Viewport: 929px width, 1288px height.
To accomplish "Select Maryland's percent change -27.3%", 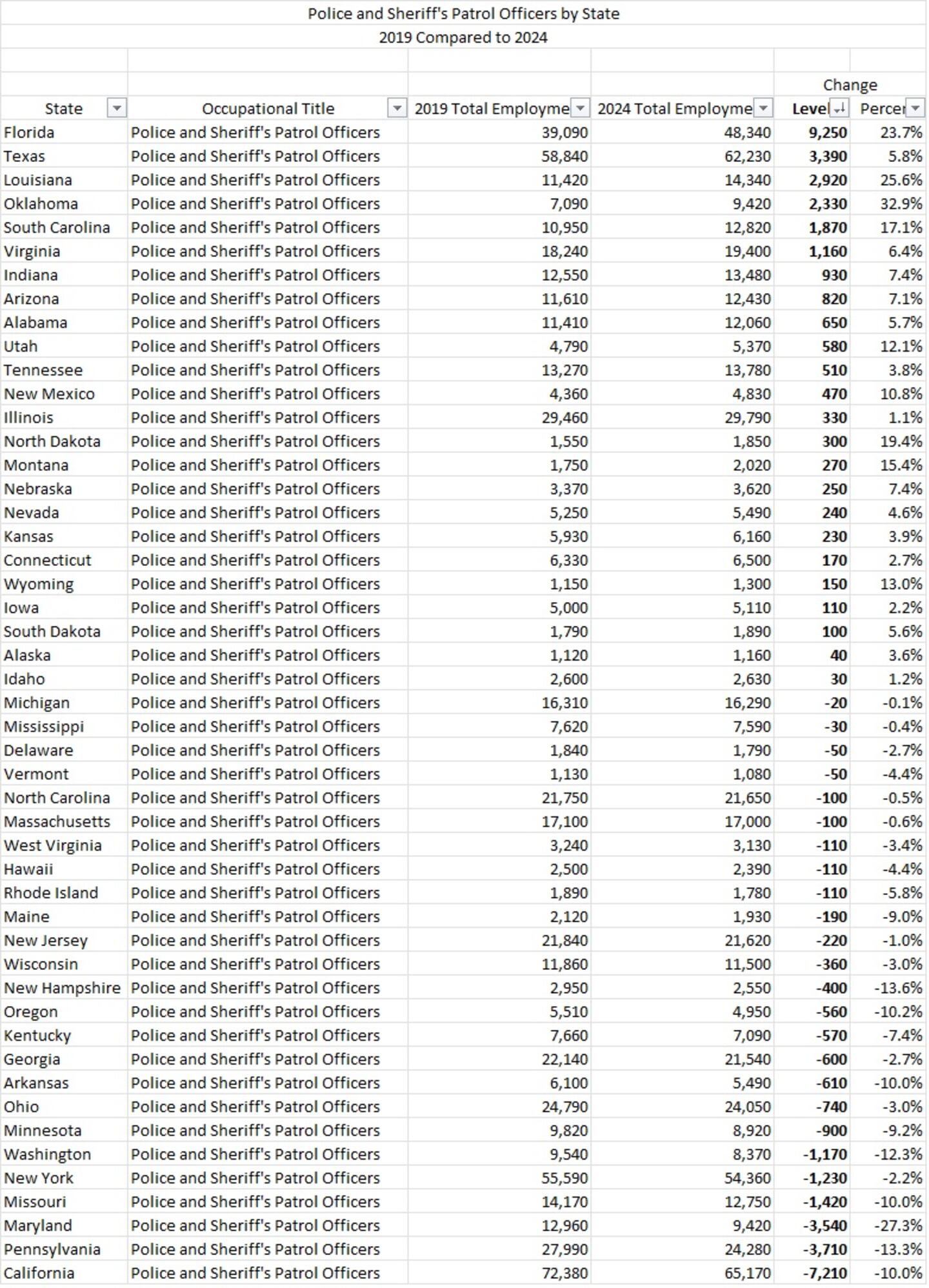I will click(x=900, y=1225).
